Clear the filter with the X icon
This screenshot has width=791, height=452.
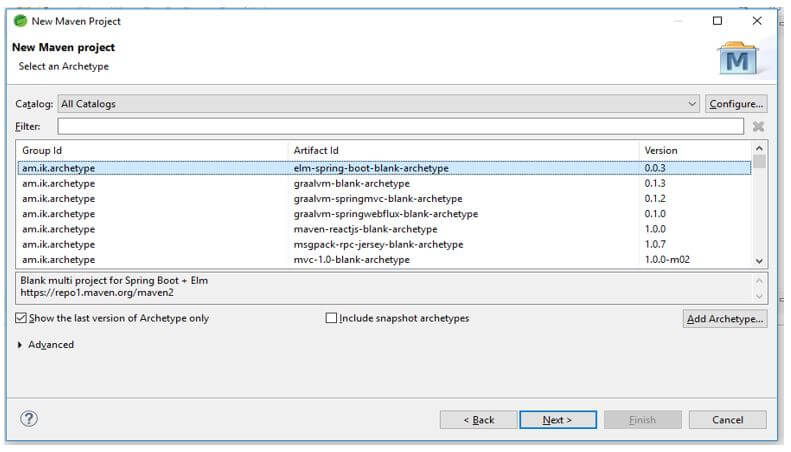[x=758, y=127]
